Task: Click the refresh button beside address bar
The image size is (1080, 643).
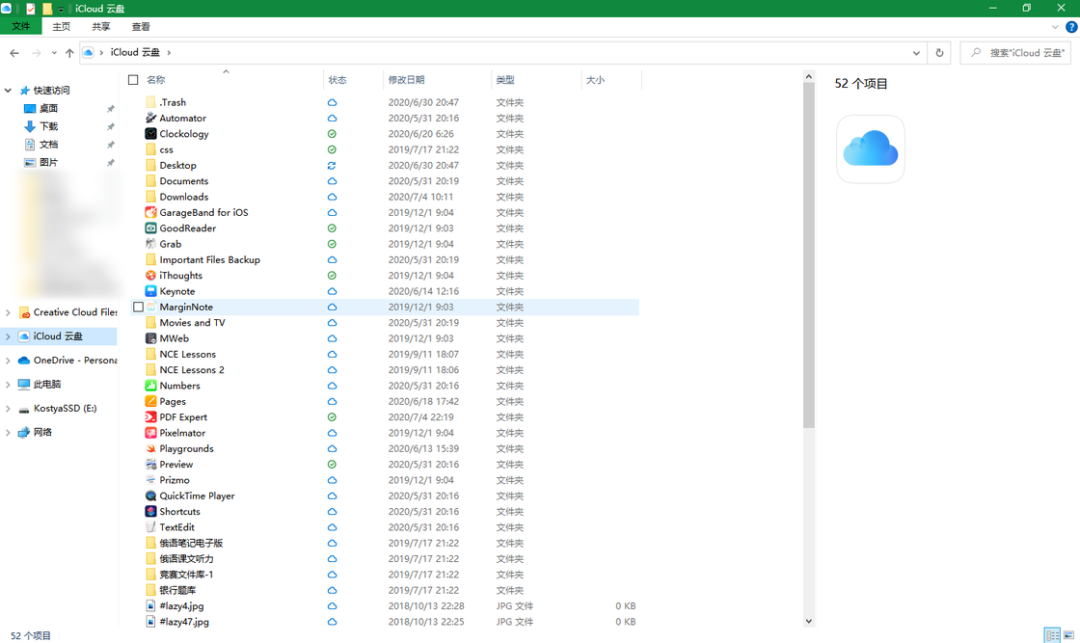Action: 939,52
